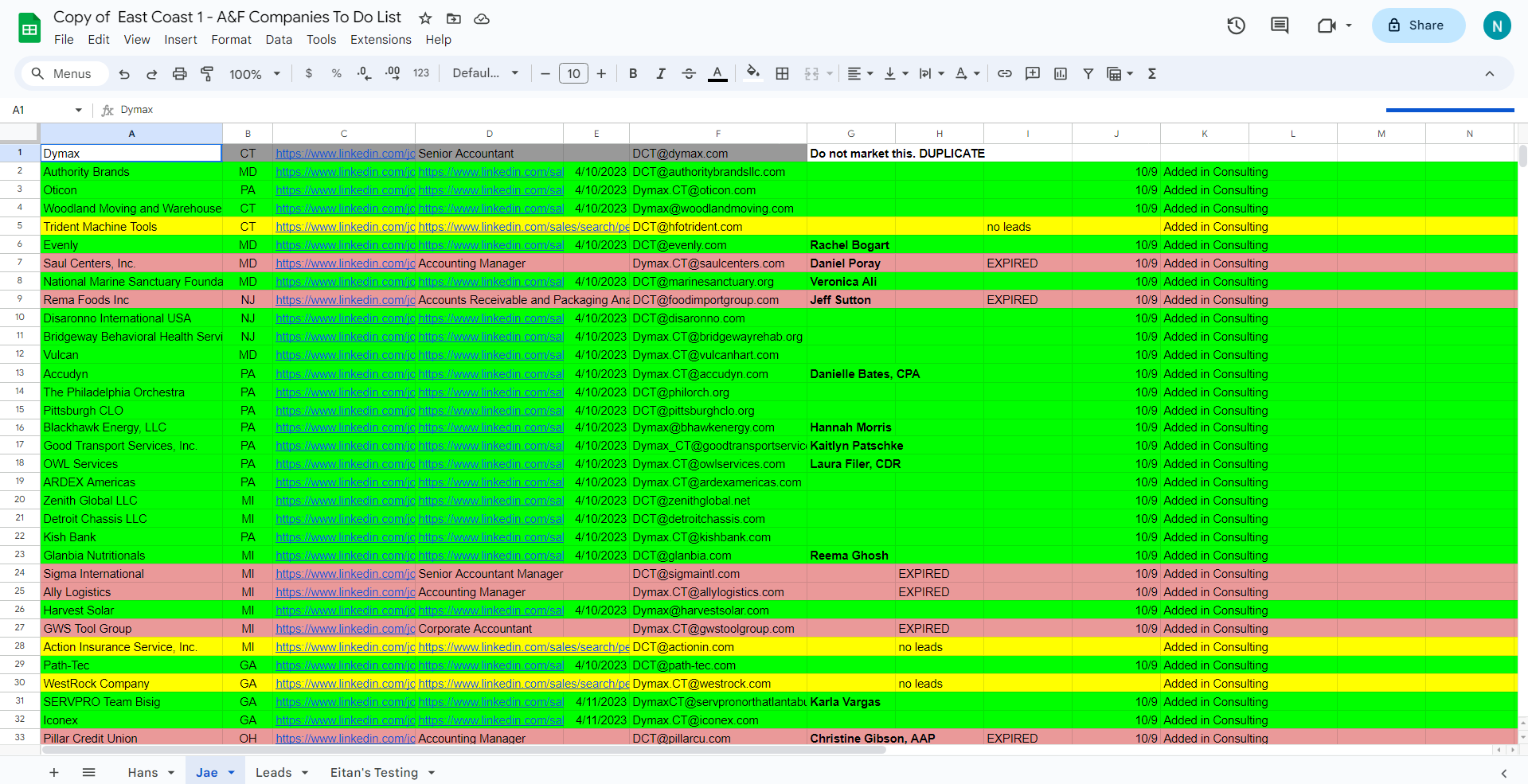Open the Data menu

pos(279,40)
